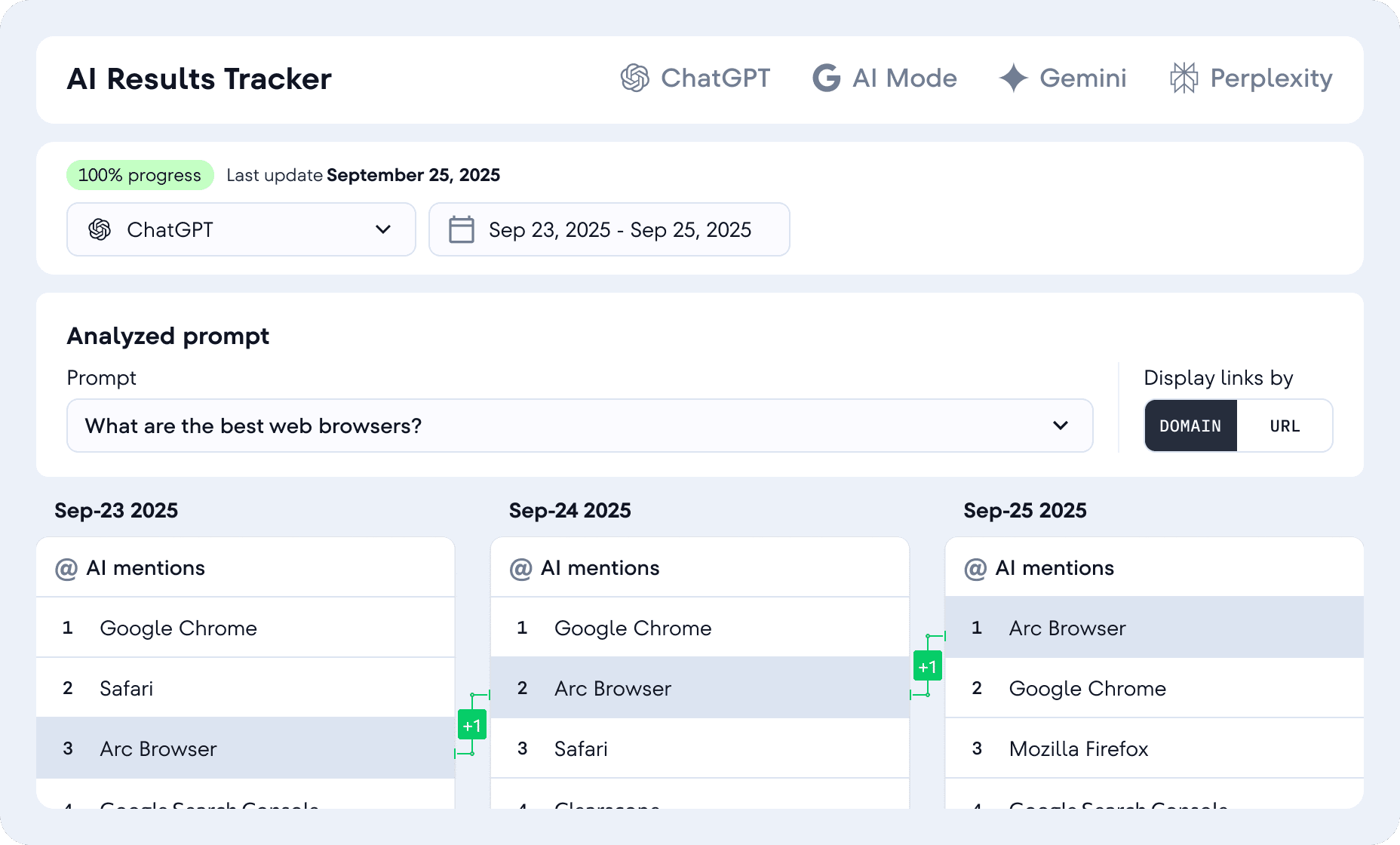
Task: Select the Gemini sparkle icon
Action: coord(1014,78)
